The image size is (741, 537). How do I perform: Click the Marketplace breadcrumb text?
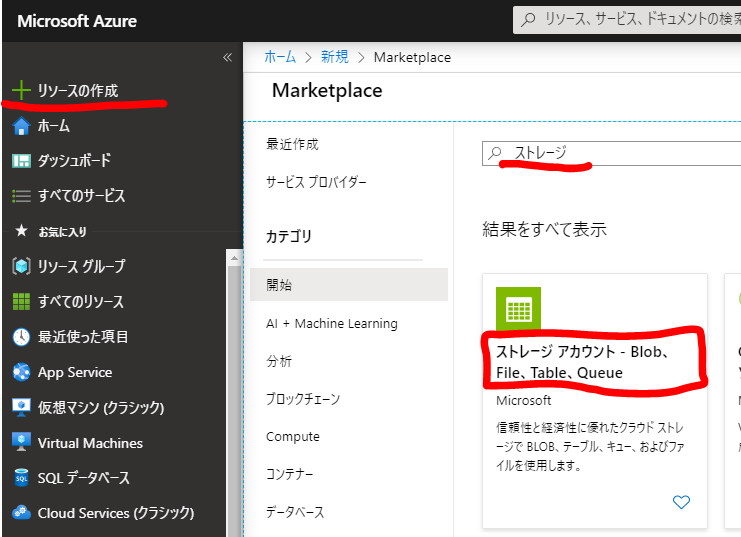click(x=412, y=57)
